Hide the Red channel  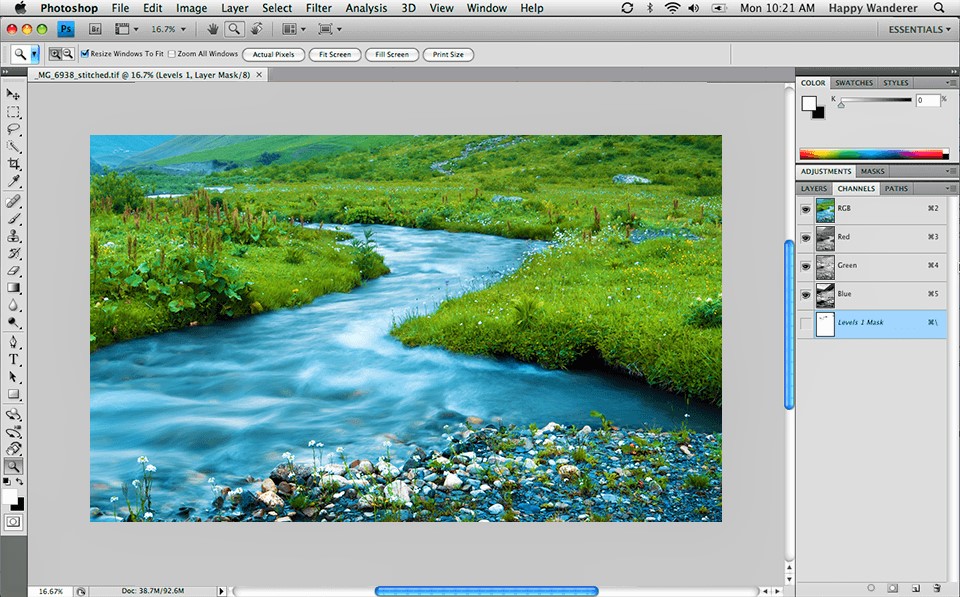pyautogui.click(x=805, y=237)
